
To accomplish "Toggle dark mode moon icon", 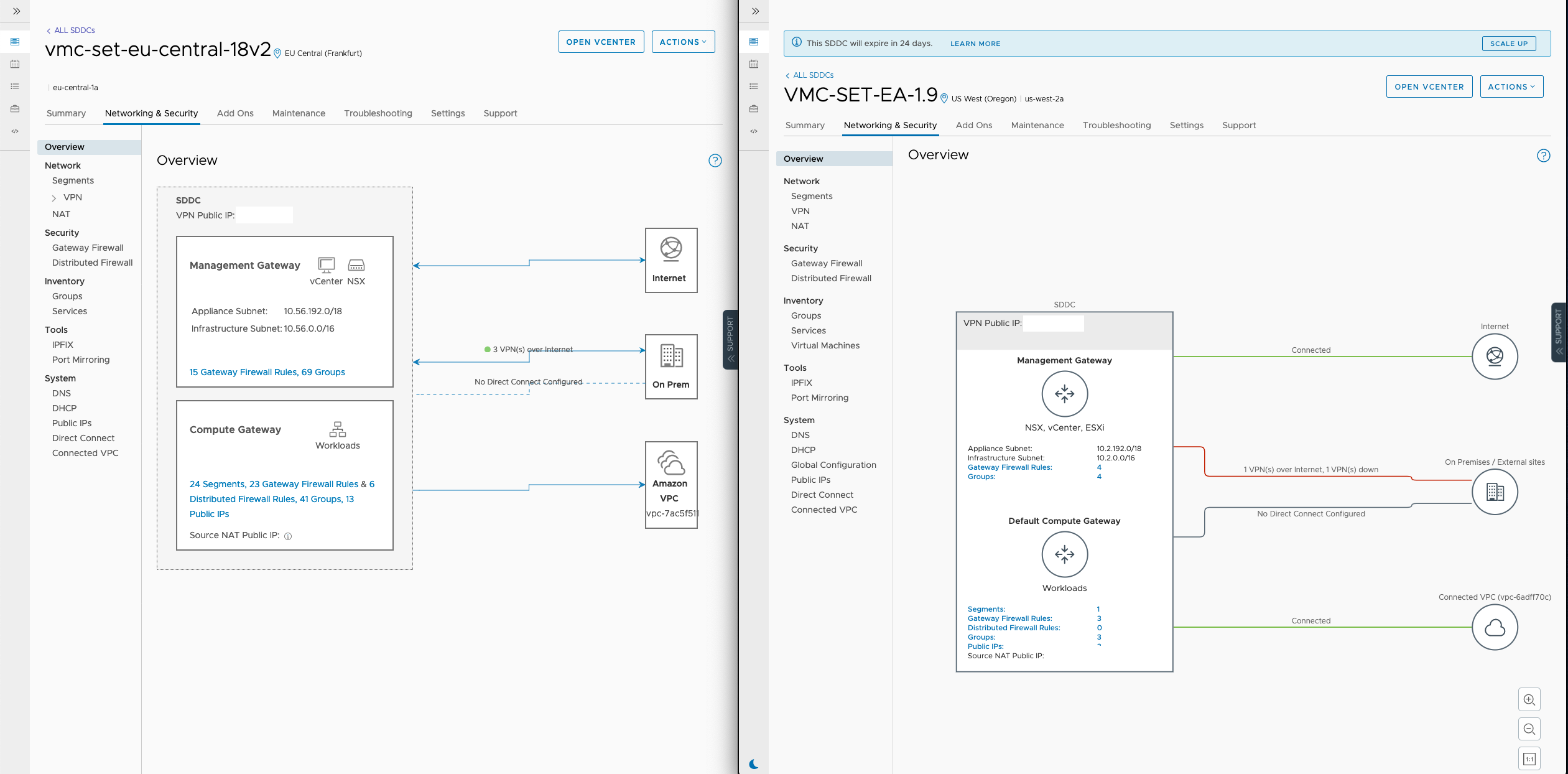I will tap(754, 764).
